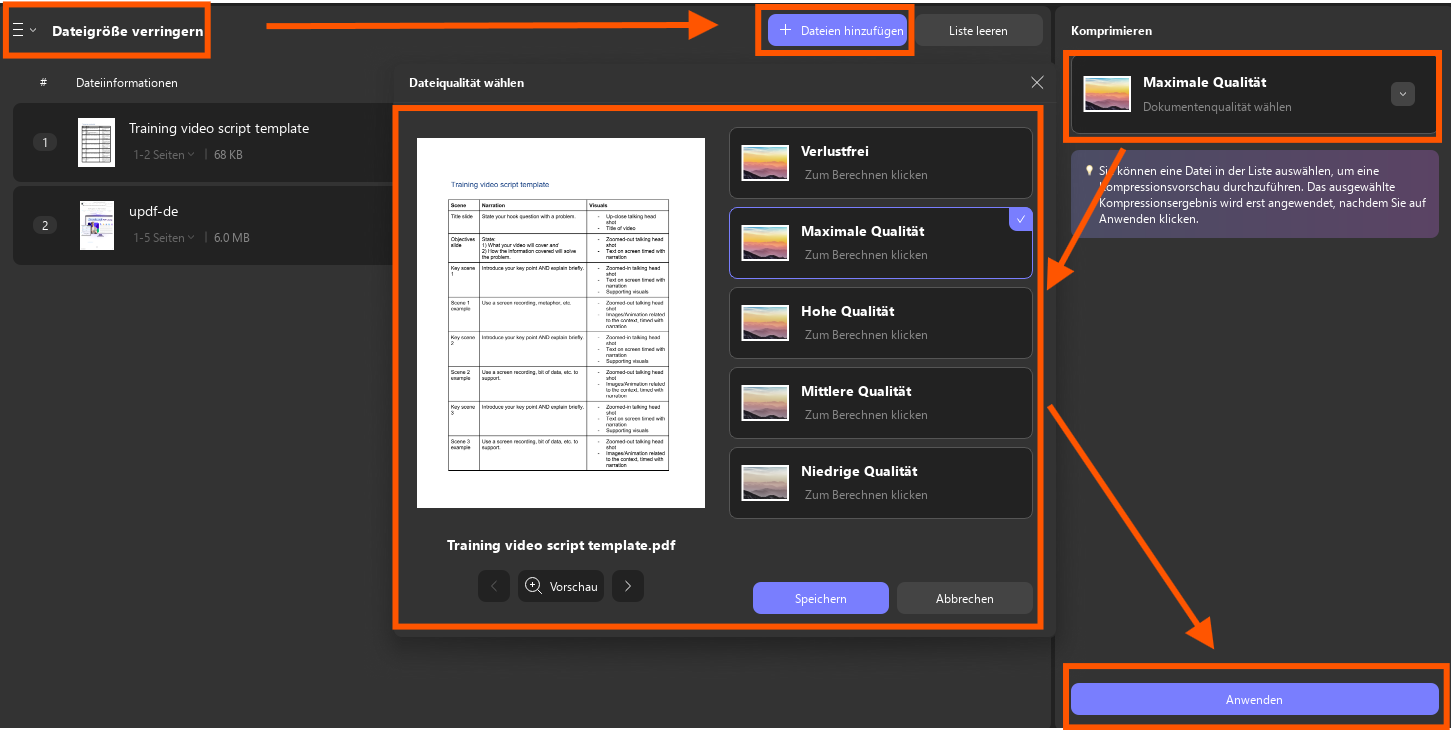This screenshot has width=1451, height=730.
Task: Click the Abbrechen button
Action: tap(965, 598)
